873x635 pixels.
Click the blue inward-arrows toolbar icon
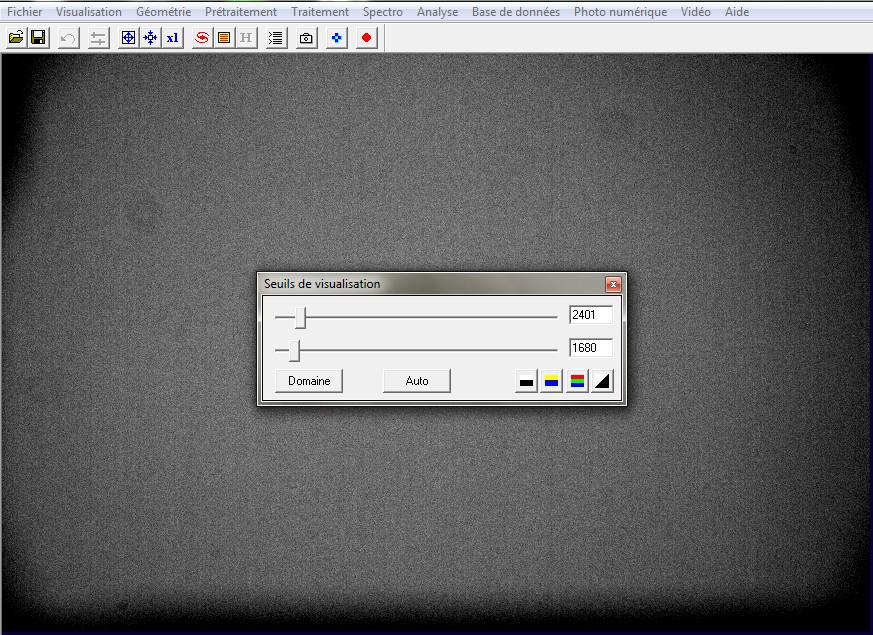click(150, 38)
